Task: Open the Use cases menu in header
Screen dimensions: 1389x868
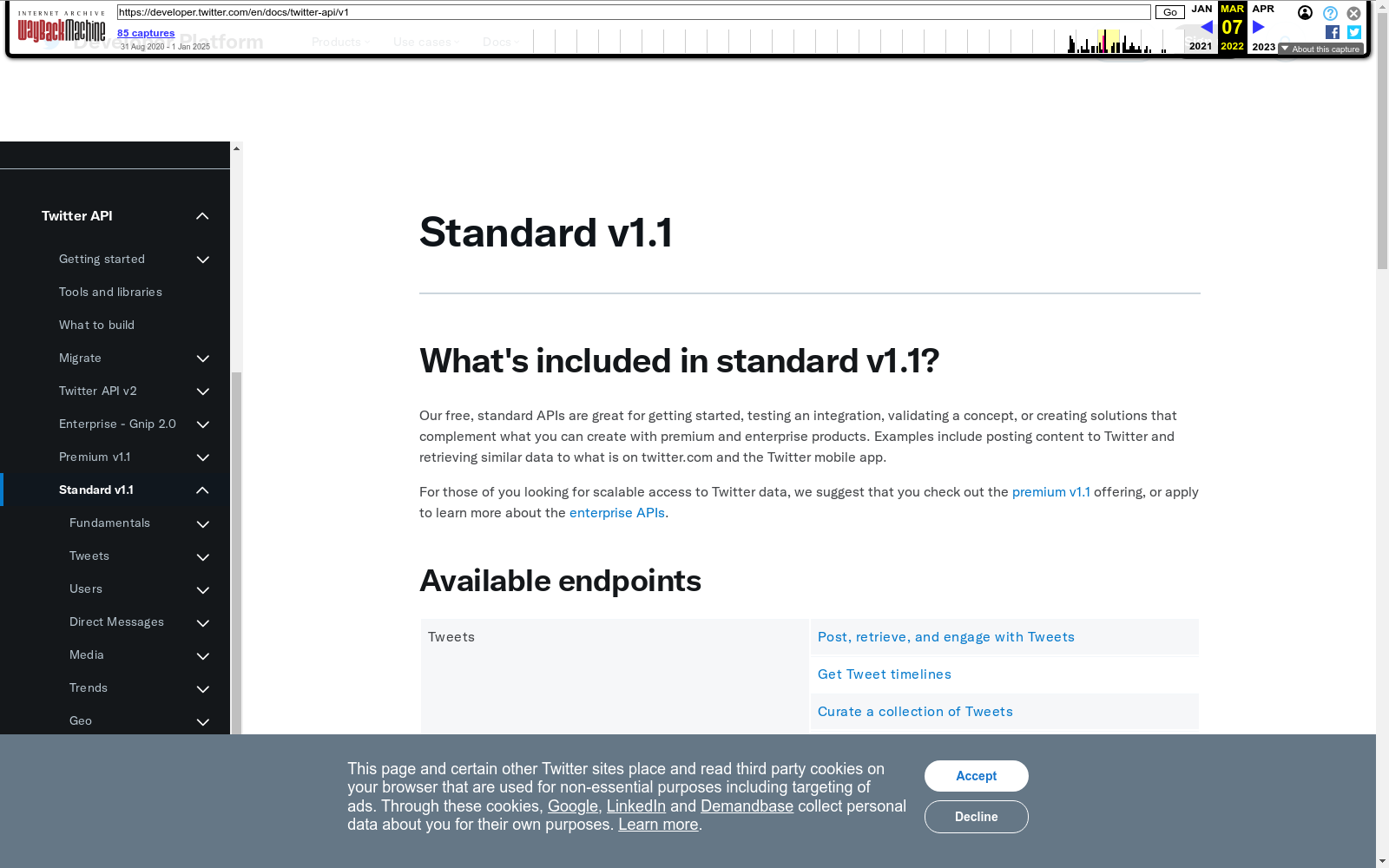Action: coord(426,42)
